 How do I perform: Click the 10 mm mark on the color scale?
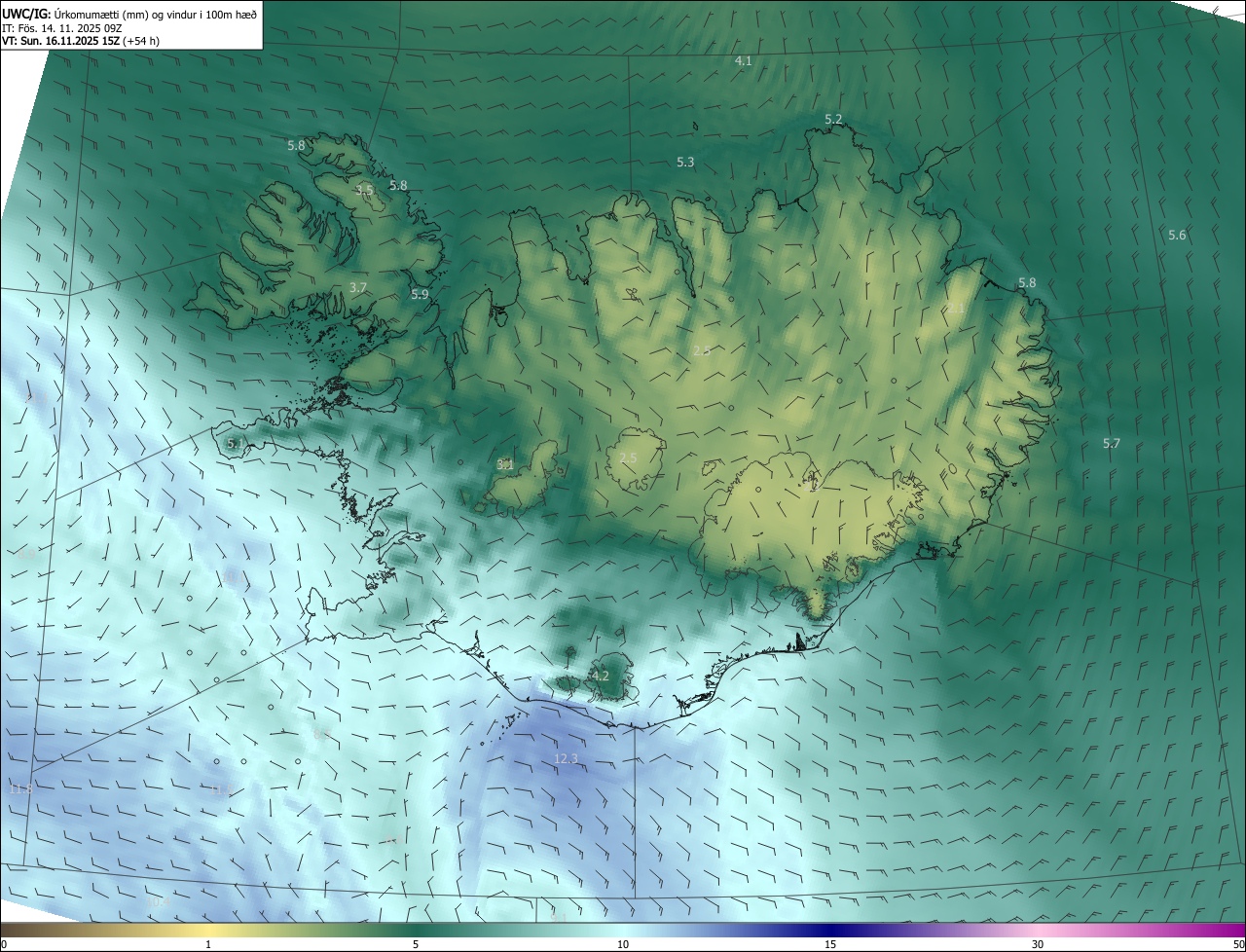(623, 944)
